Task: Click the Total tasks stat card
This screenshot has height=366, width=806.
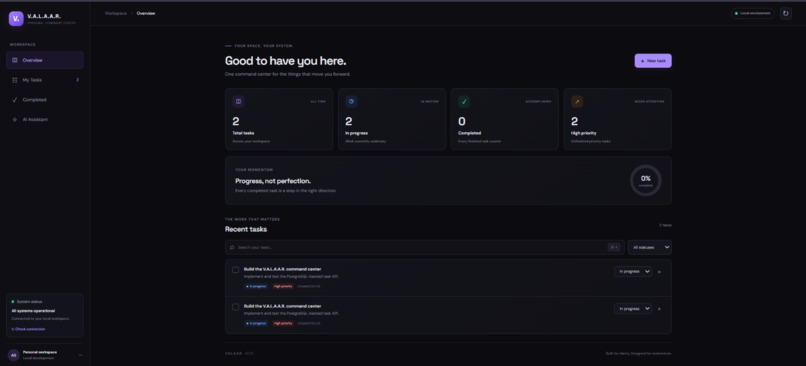Action: (279, 119)
